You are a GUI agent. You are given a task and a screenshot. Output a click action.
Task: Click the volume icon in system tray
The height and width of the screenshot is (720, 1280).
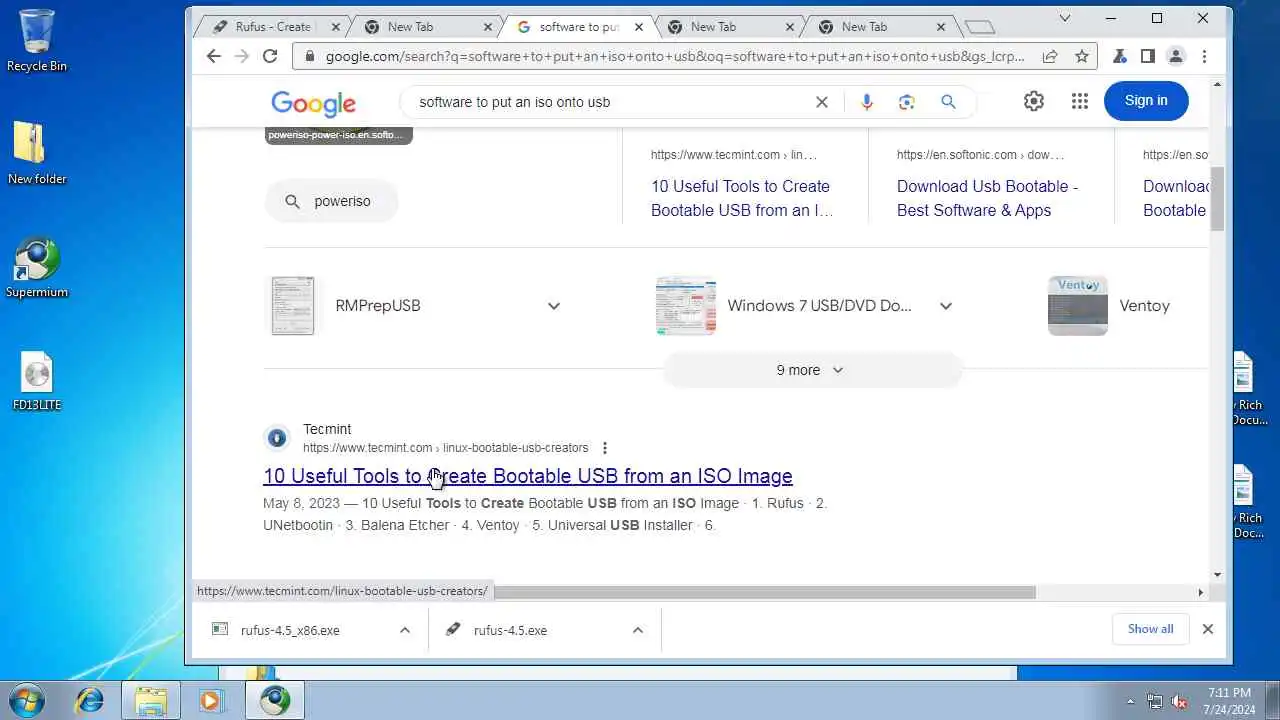pyautogui.click(x=1179, y=701)
